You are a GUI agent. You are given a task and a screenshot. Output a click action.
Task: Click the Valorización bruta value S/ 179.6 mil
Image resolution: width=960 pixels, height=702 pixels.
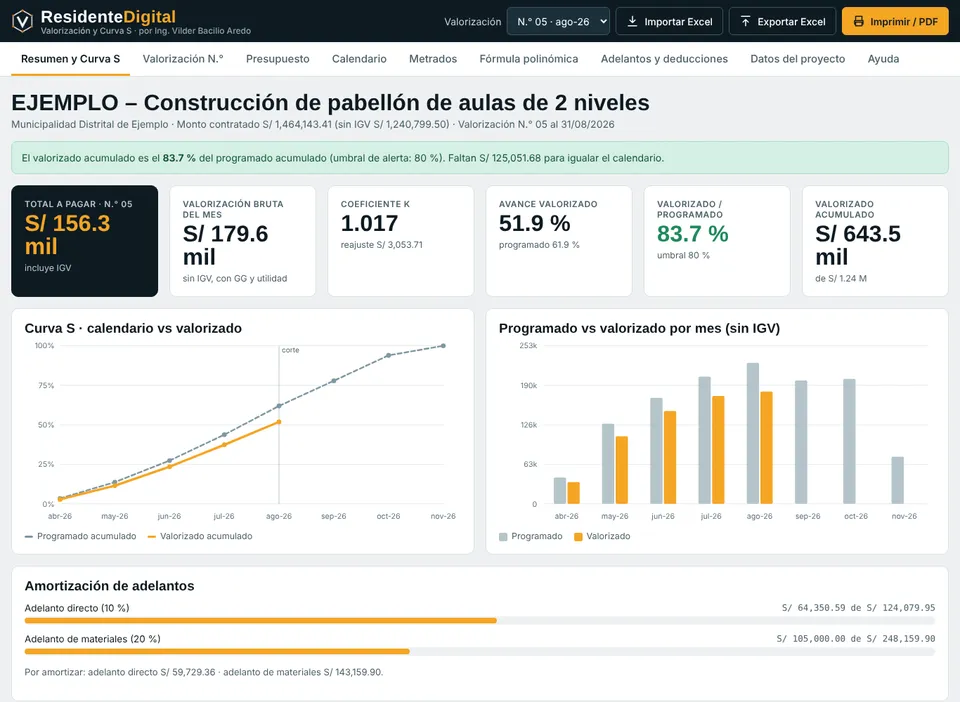click(225, 245)
